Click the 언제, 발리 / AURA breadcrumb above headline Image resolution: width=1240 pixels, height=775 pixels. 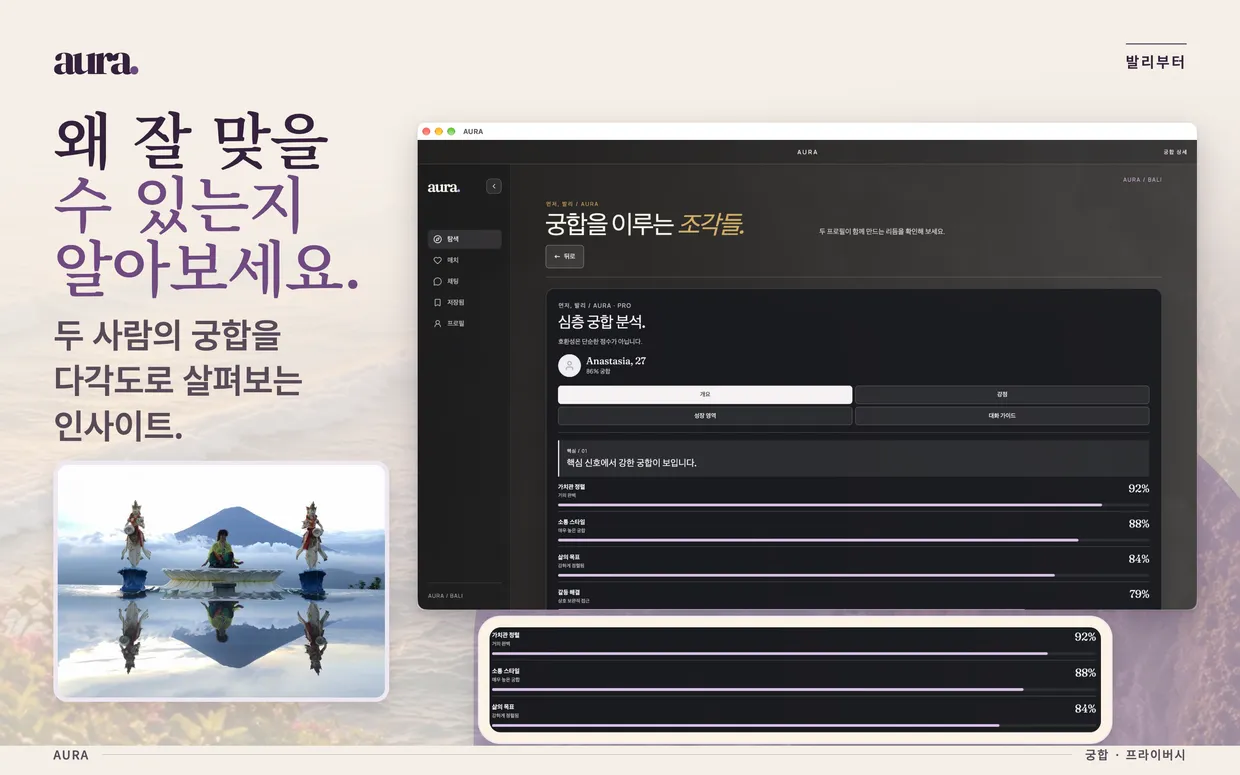pos(572,204)
